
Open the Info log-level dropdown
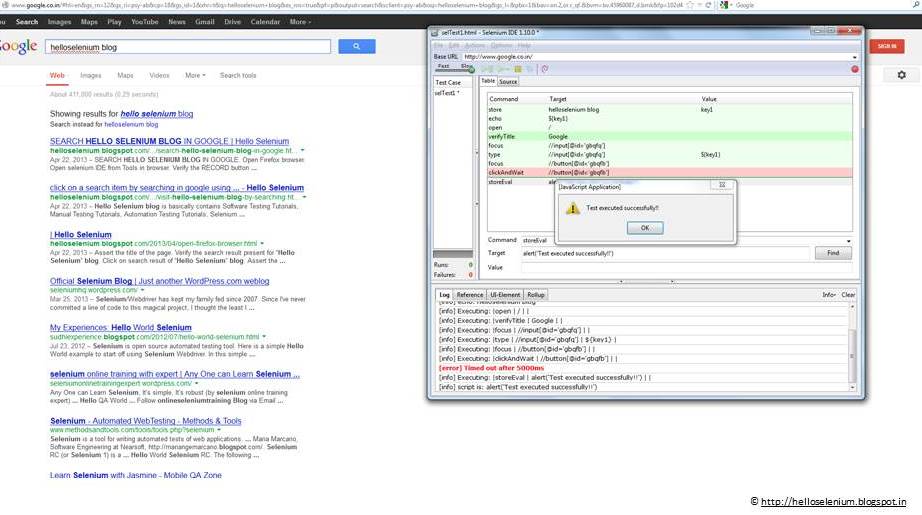point(829,295)
